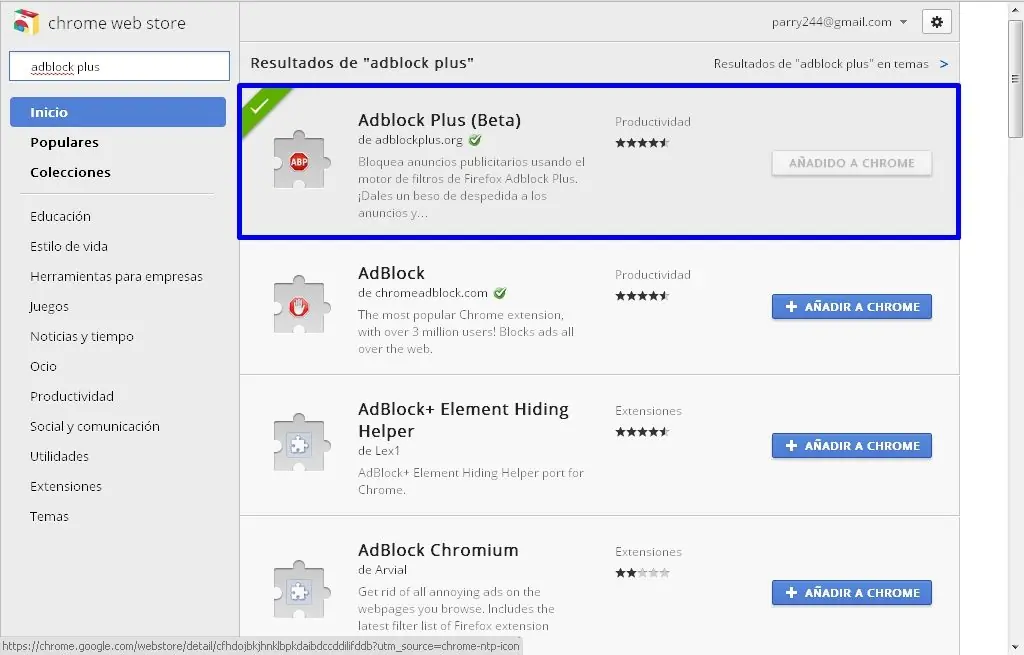Open AdBlock+ Element Hiding Helper title
The width and height of the screenshot is (1024, 655).
point(463,420)
